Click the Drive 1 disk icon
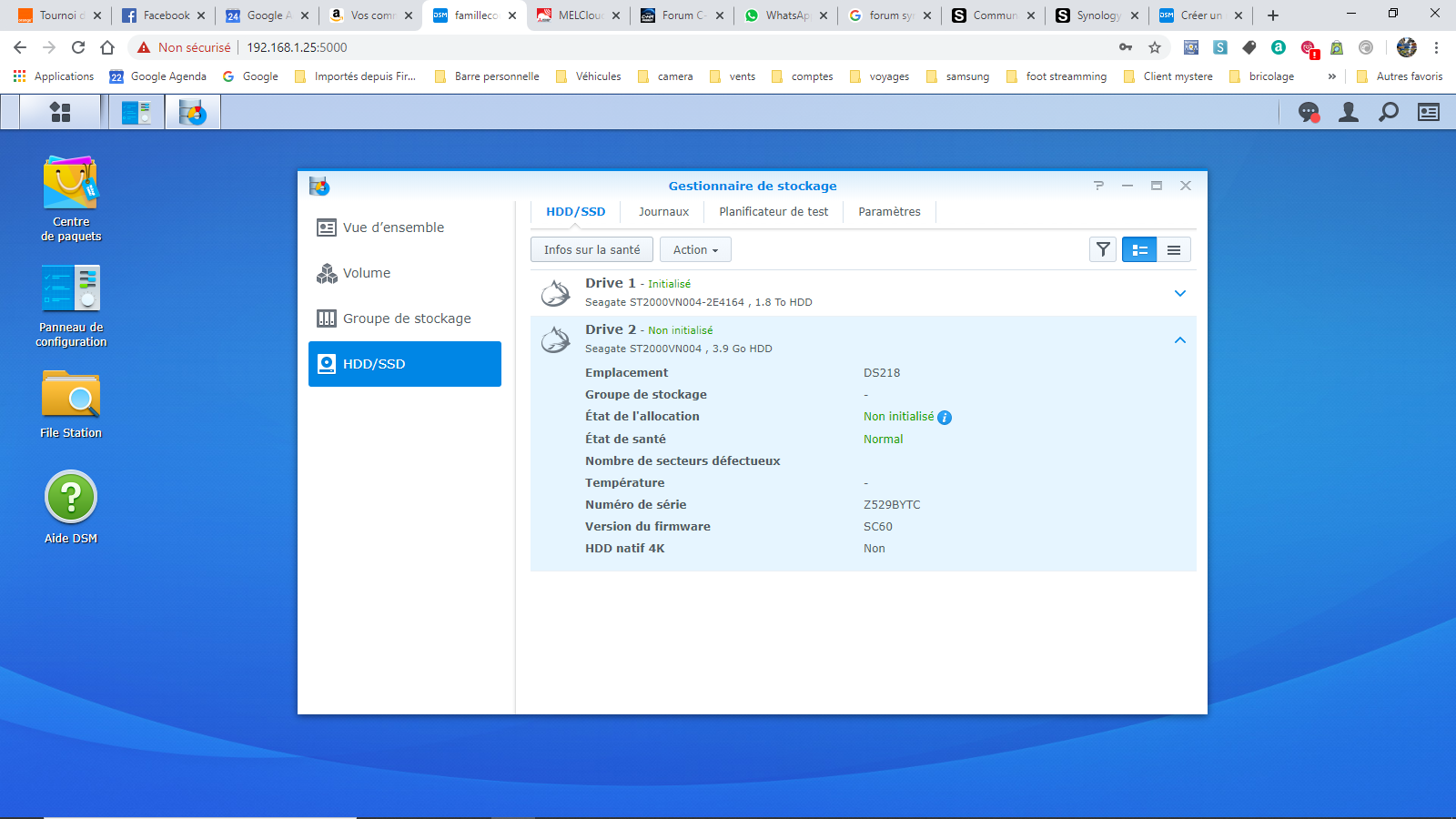1456x819 pixels. click(x=556, y=293)
